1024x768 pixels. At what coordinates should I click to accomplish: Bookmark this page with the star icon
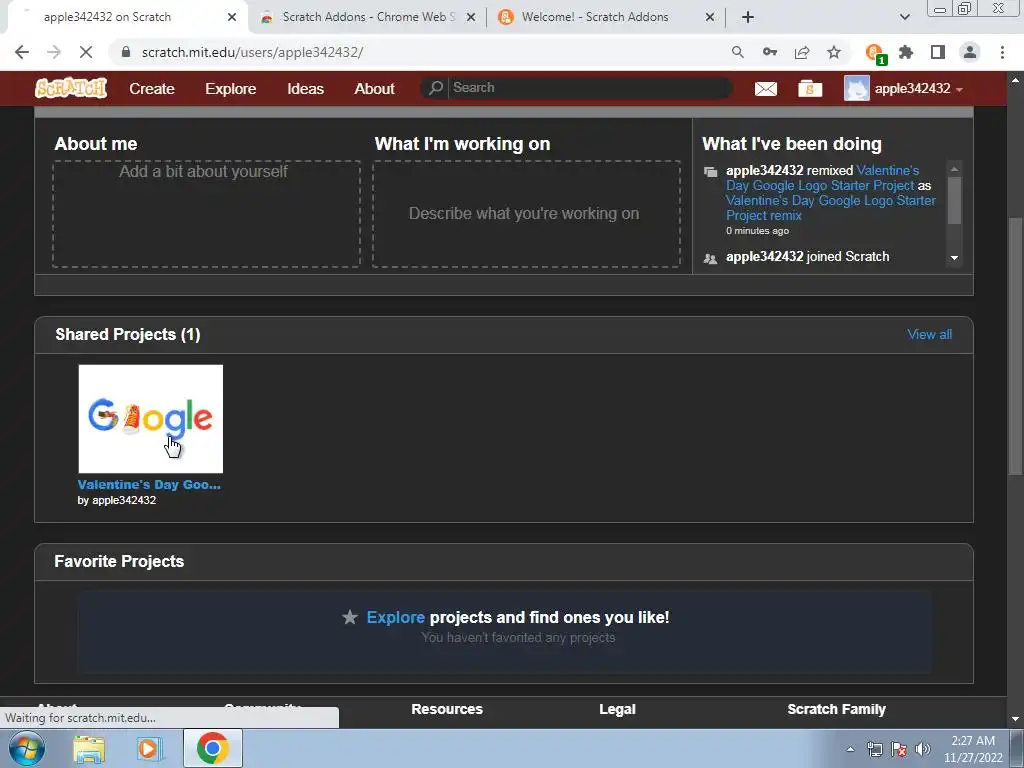tap(834, 52)
